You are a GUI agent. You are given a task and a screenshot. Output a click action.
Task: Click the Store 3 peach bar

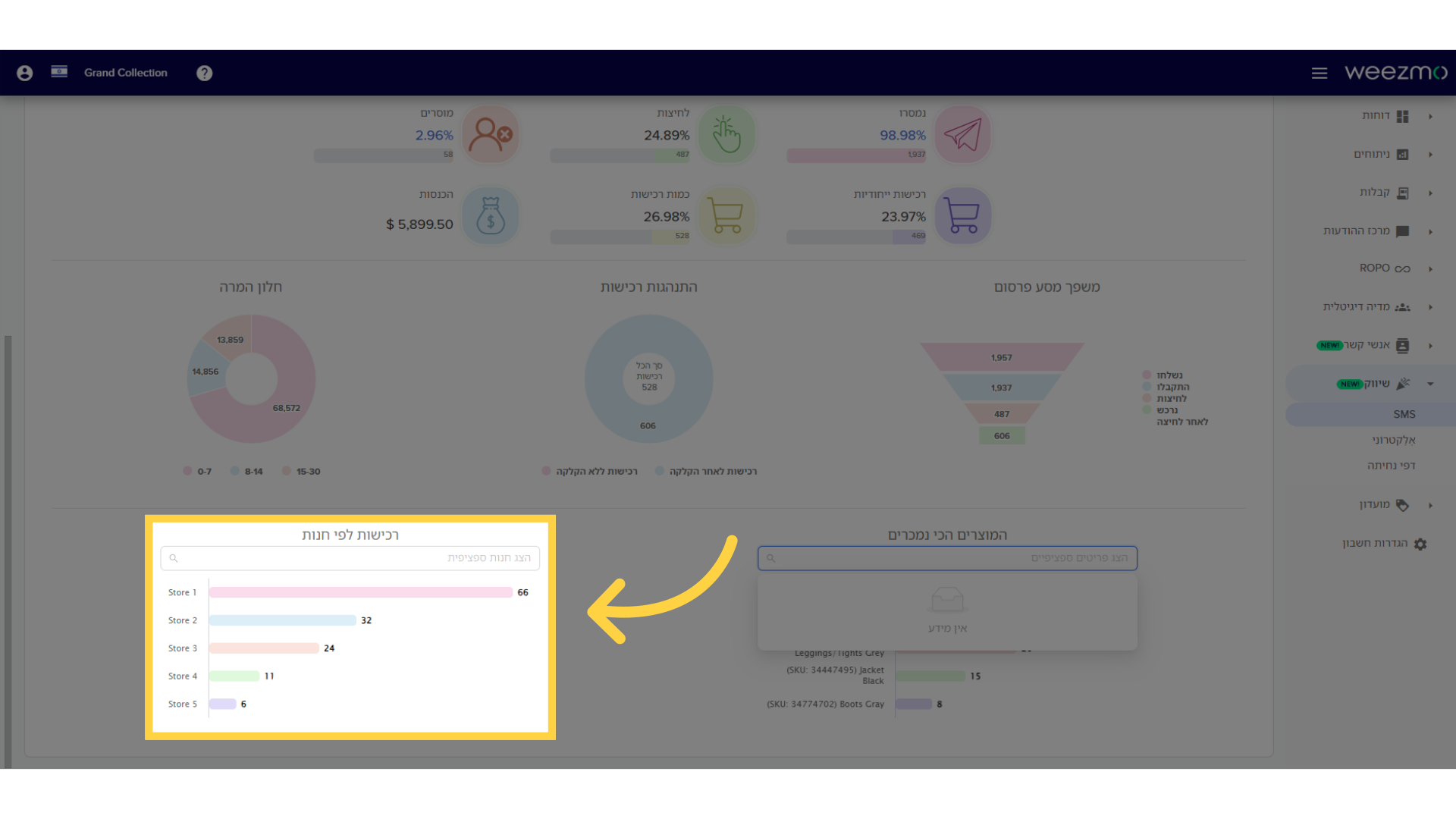(x=264, y=648)
